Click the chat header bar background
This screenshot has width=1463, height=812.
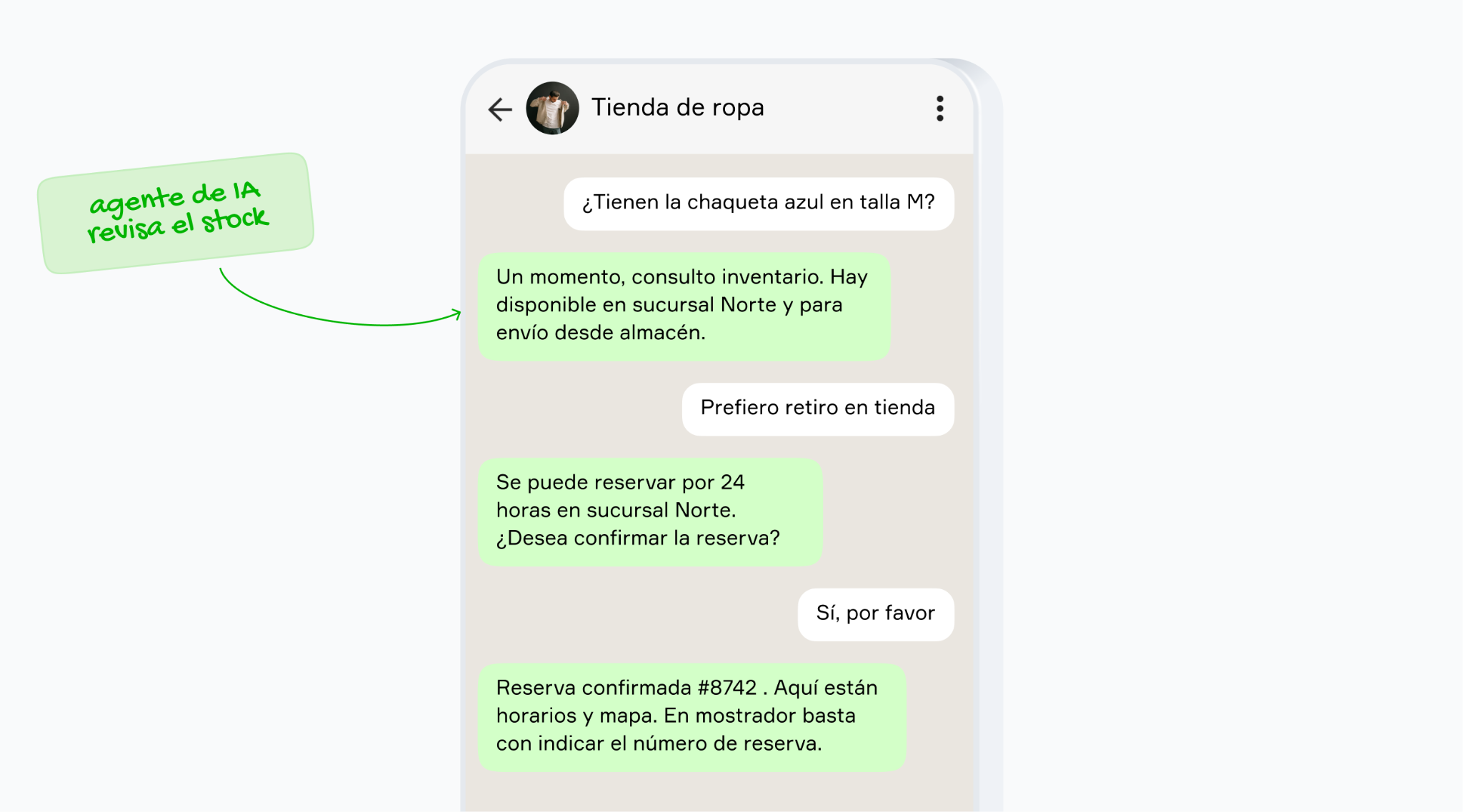[x=719, y=109]
